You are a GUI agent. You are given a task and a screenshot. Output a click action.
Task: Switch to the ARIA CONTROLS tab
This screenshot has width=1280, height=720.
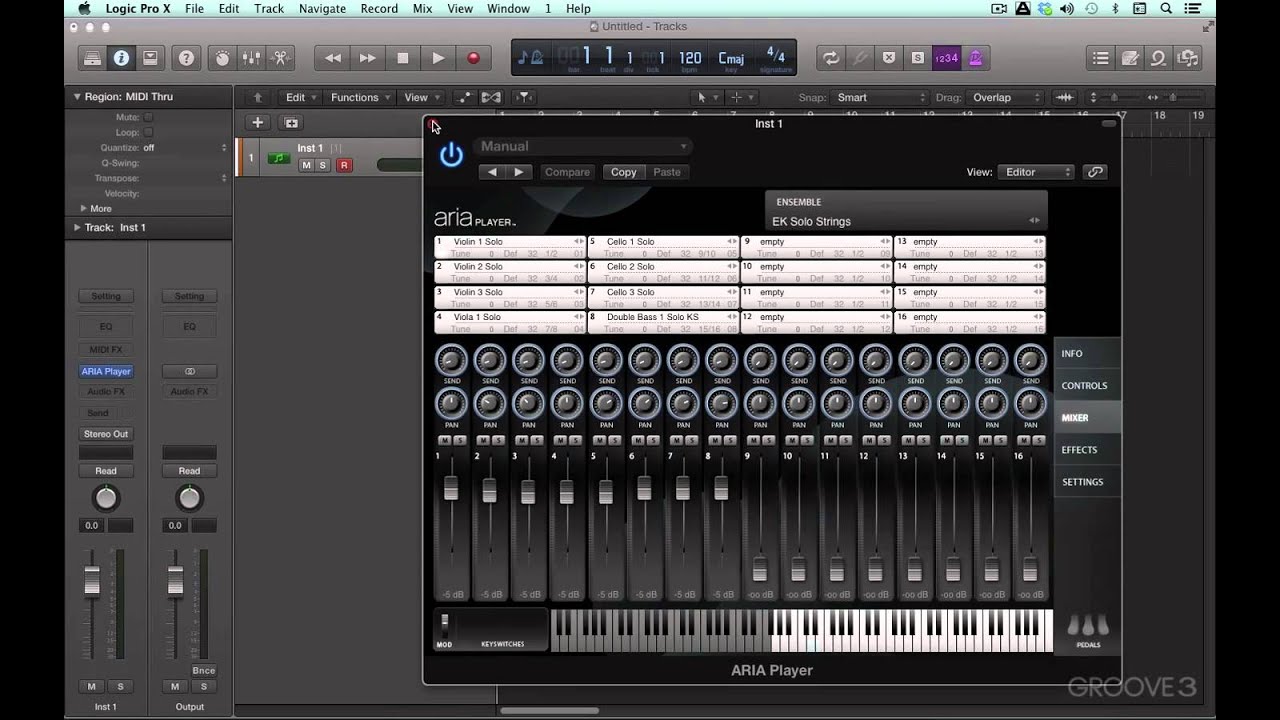(x=1087, y=385)
